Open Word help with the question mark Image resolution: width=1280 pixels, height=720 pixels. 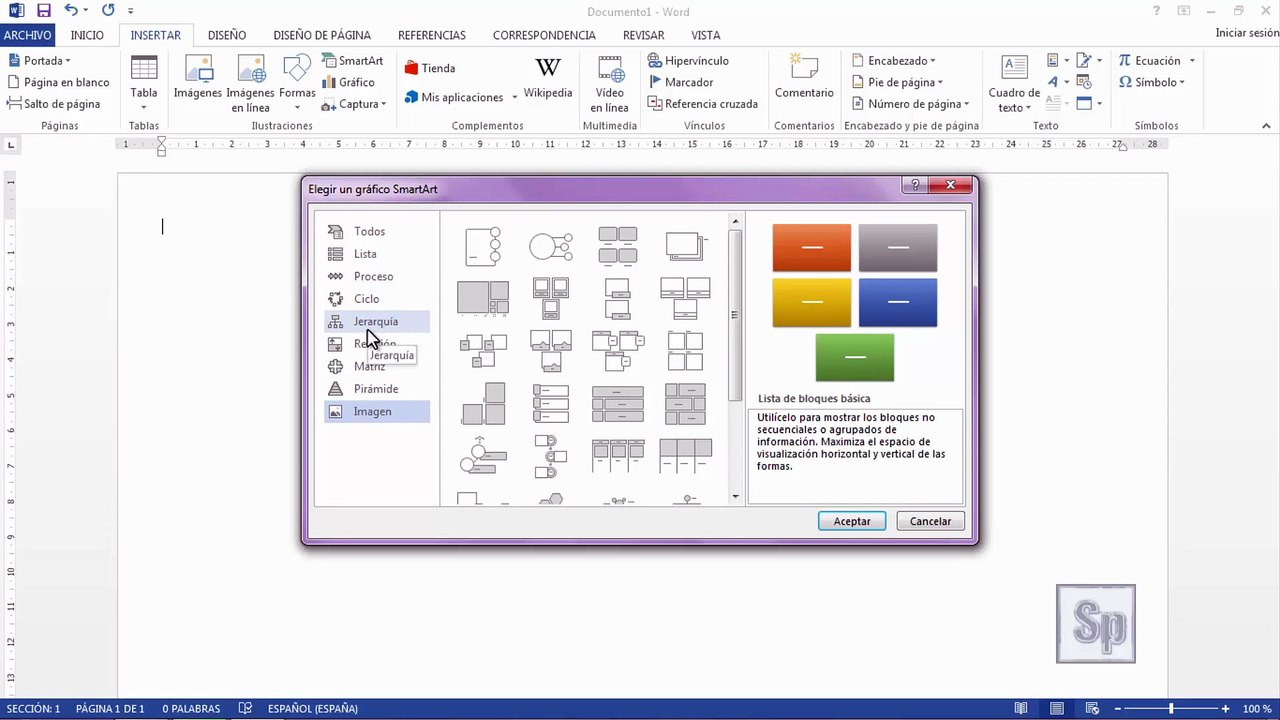[1156, 11]
